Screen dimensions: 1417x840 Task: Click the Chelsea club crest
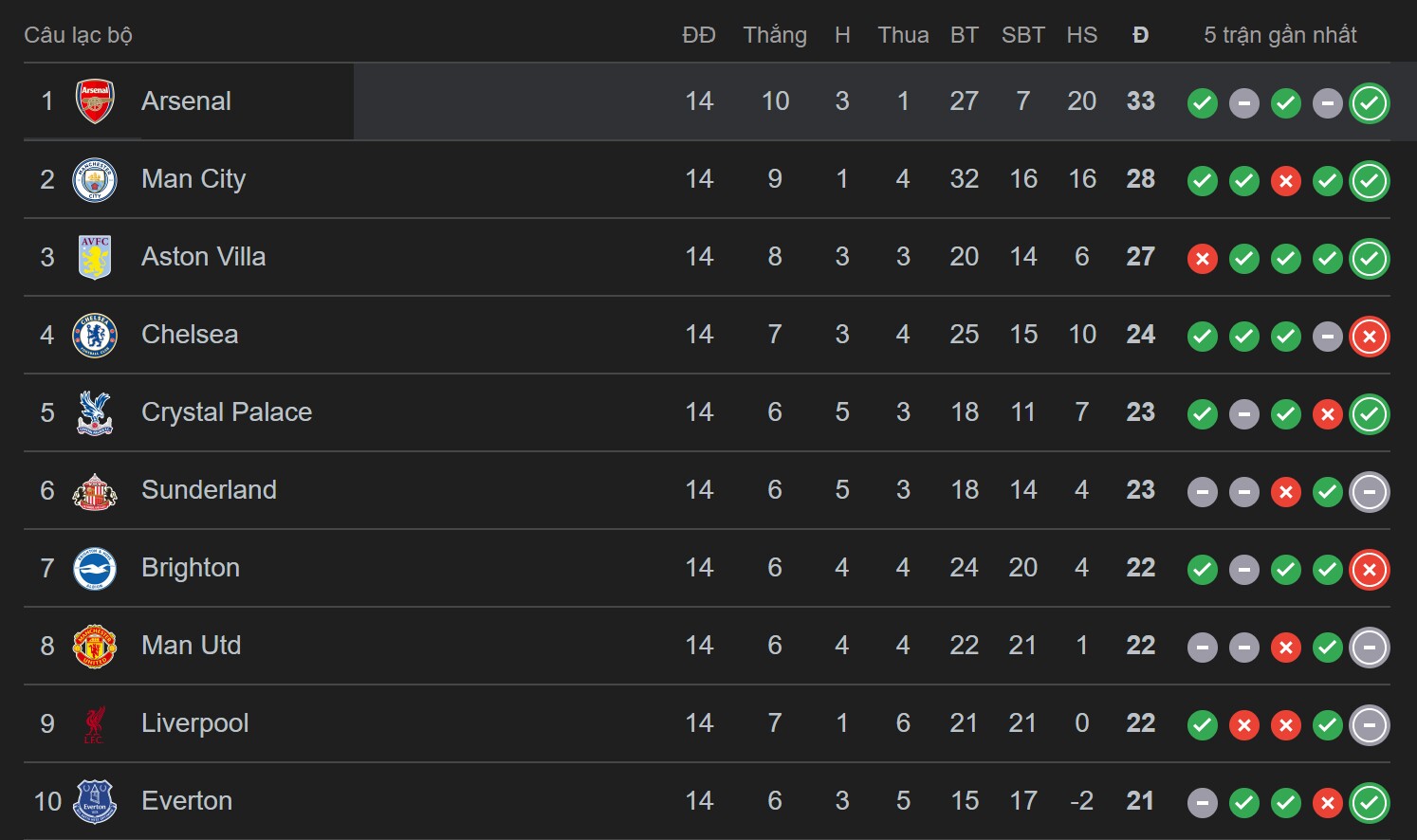tap(95, 335)
